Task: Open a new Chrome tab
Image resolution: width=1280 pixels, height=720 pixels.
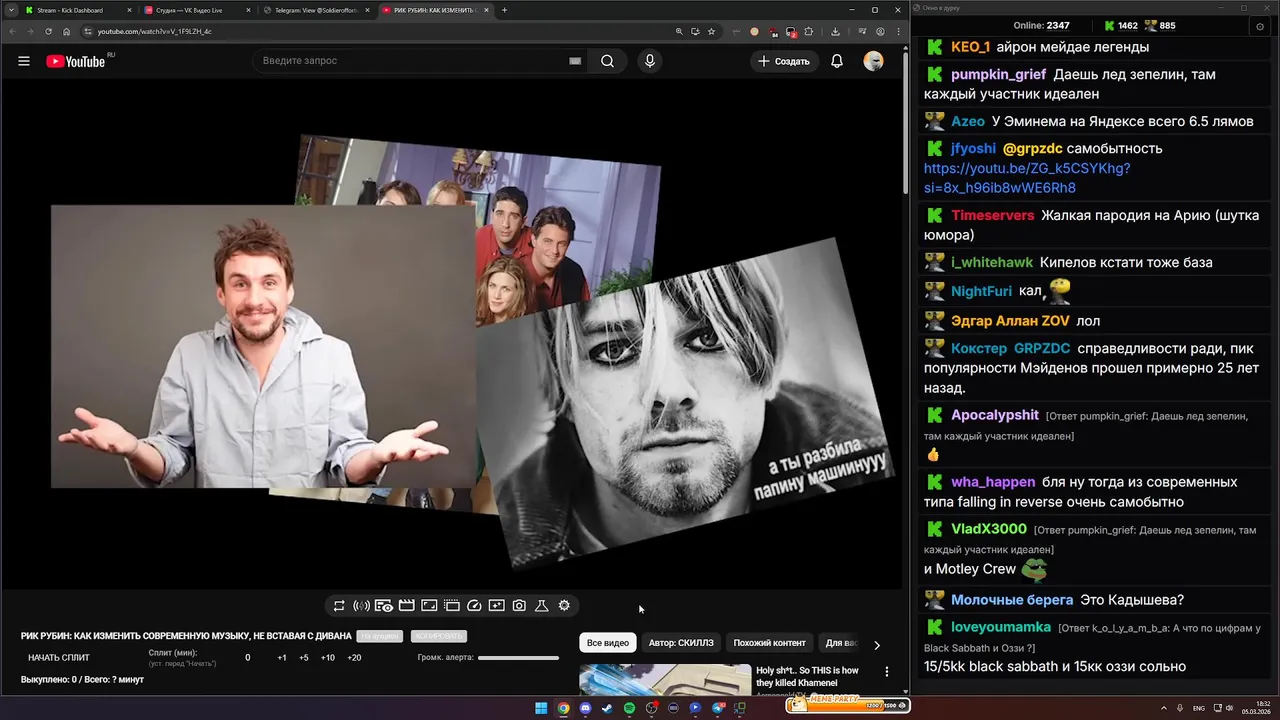Action: (x=504, y=10)
